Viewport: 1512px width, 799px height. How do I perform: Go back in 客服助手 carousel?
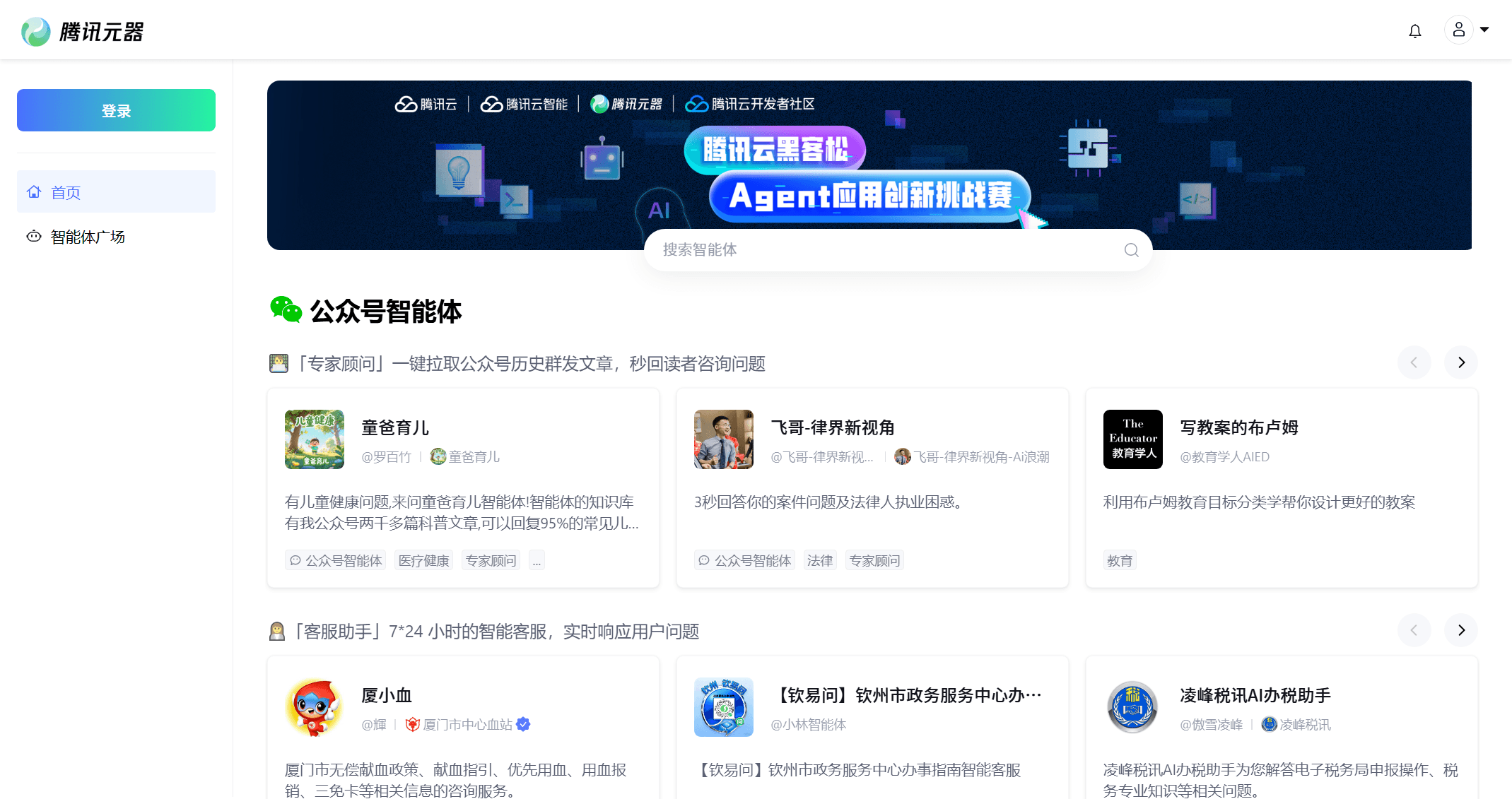click(x=1414, y=630)
